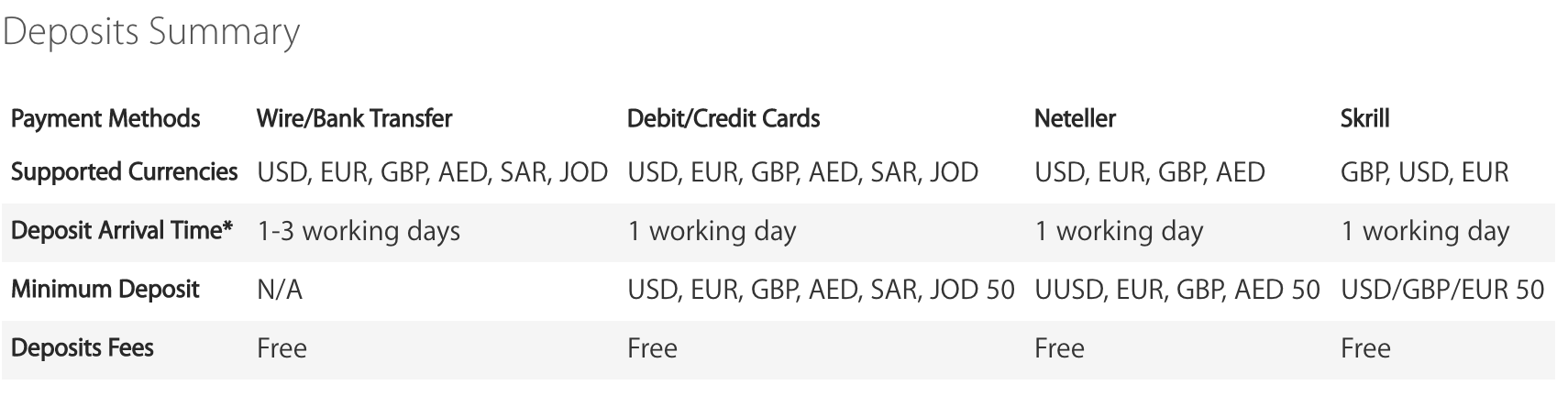Screen dimensions: 1568x418
Task: Click the N/A minimum deposit cell
Action: [x=280, y=290]
